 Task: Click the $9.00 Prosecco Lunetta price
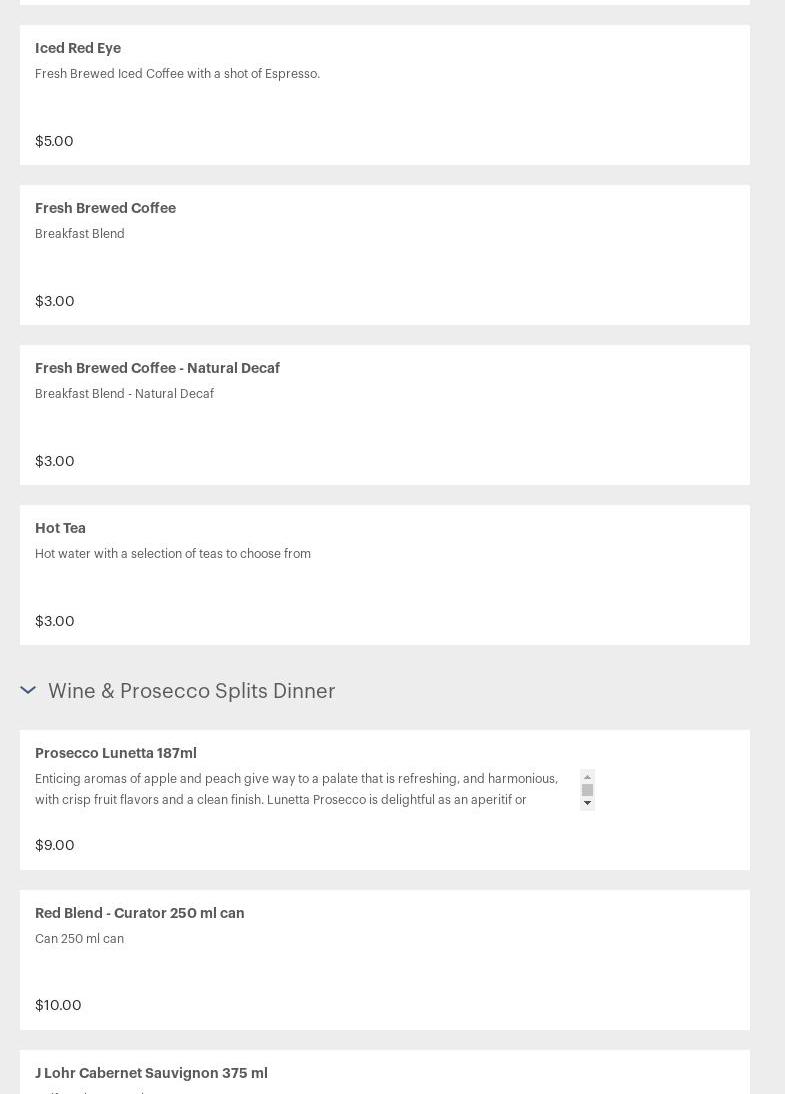[x=54, y=845]
